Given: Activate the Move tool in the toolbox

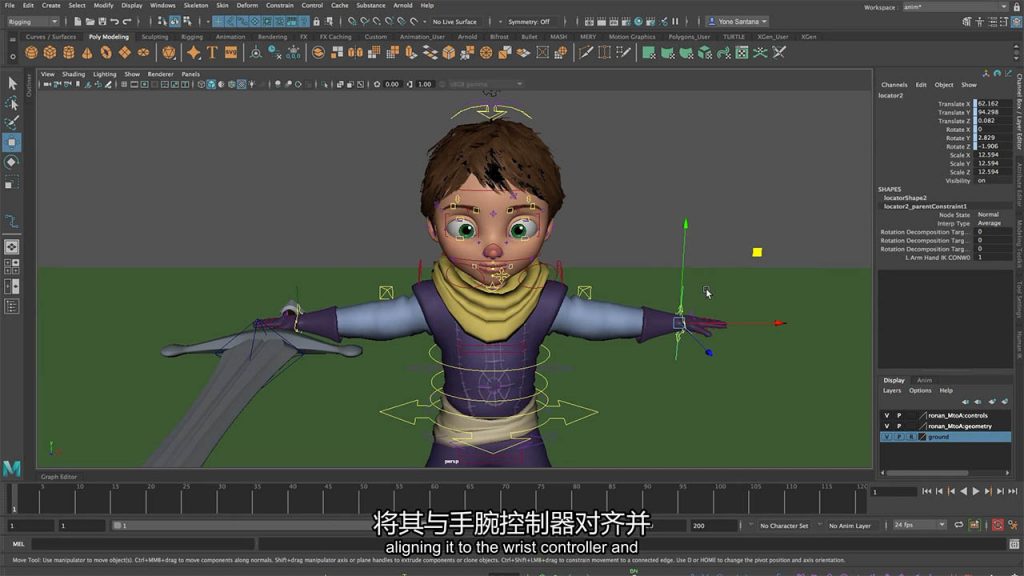Looking at the screenshot, I should point(12,142).
